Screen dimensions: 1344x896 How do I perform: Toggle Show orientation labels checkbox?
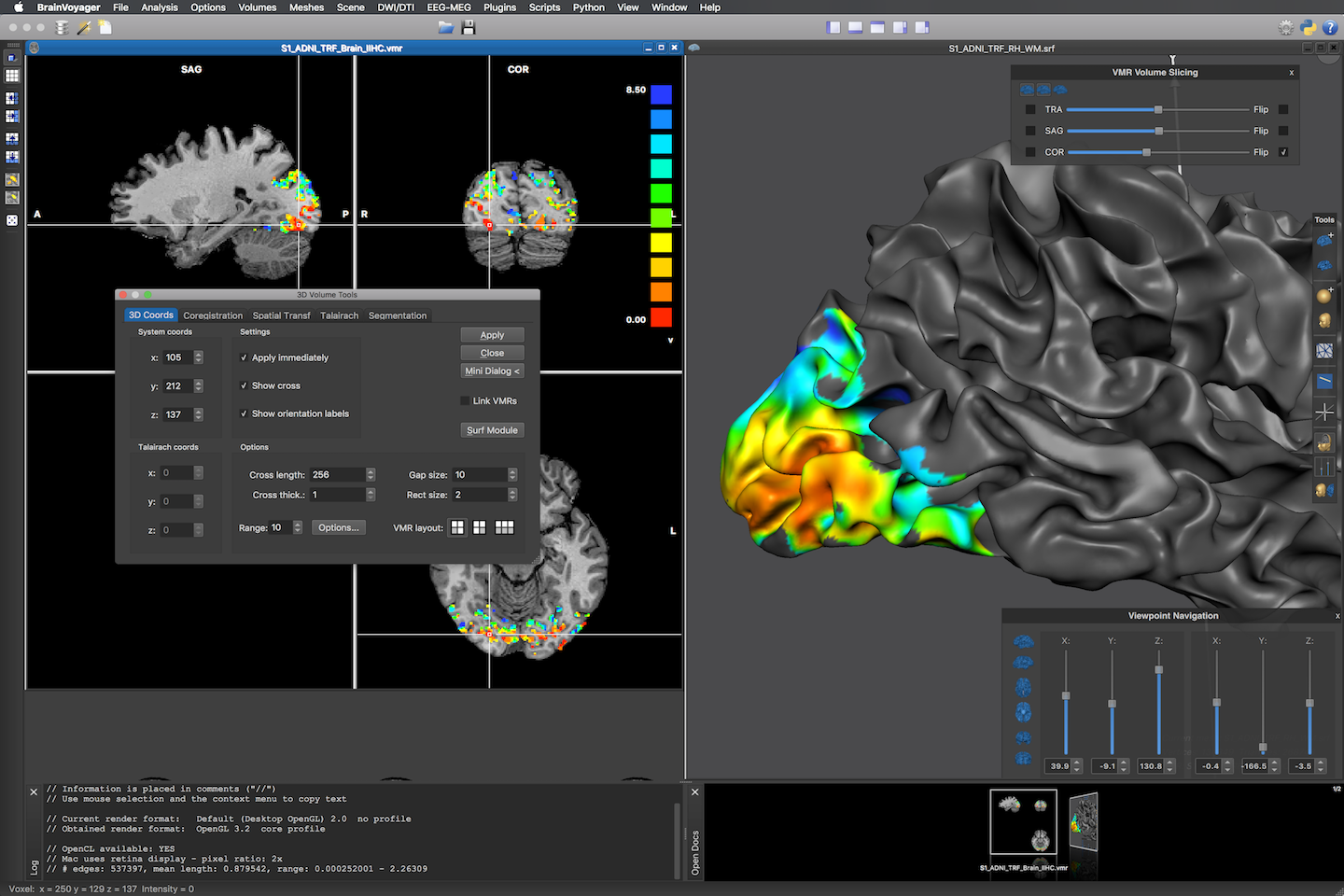(x=245, y=413)
